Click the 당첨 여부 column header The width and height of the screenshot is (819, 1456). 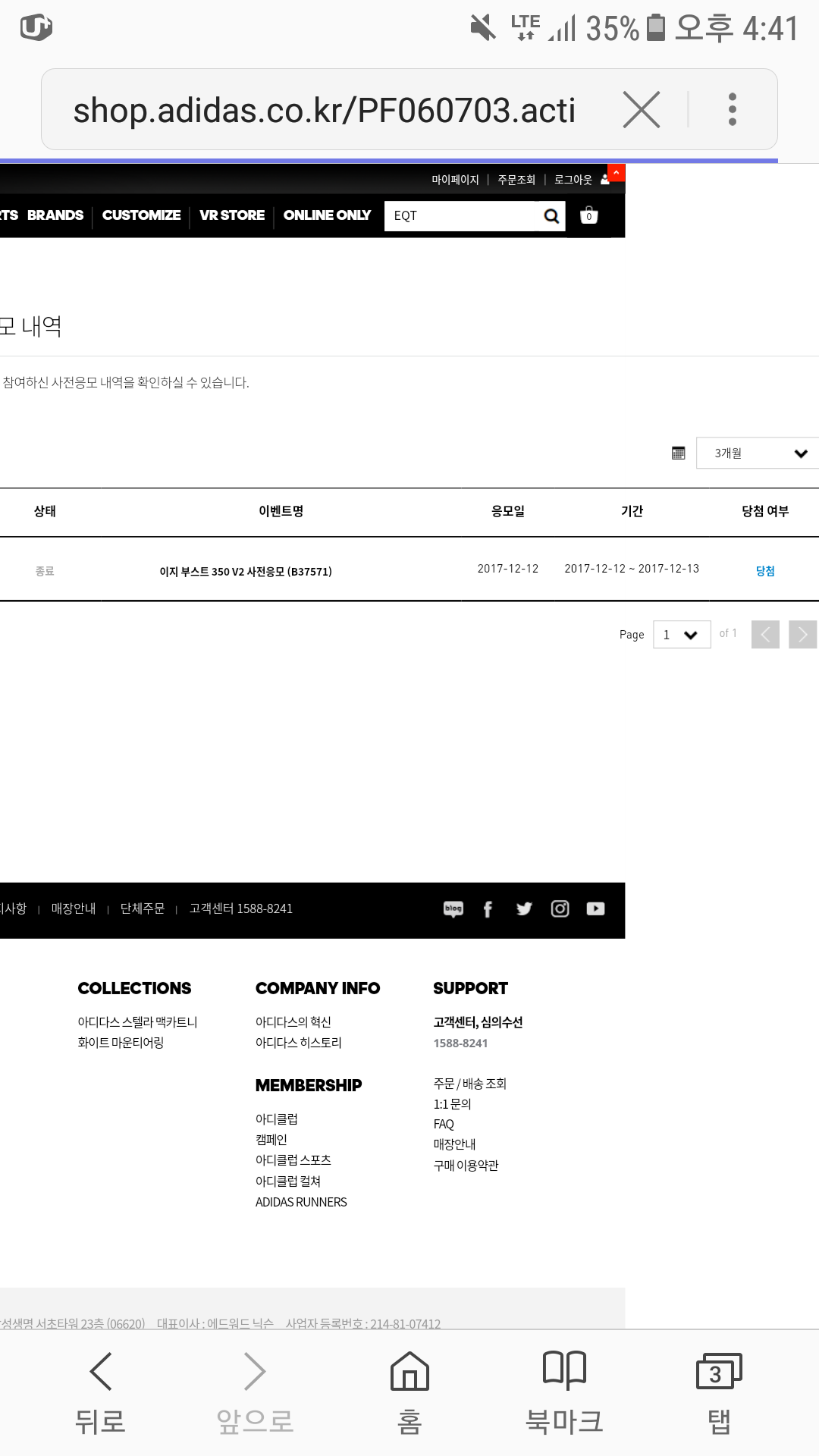[x=765, y=511]
